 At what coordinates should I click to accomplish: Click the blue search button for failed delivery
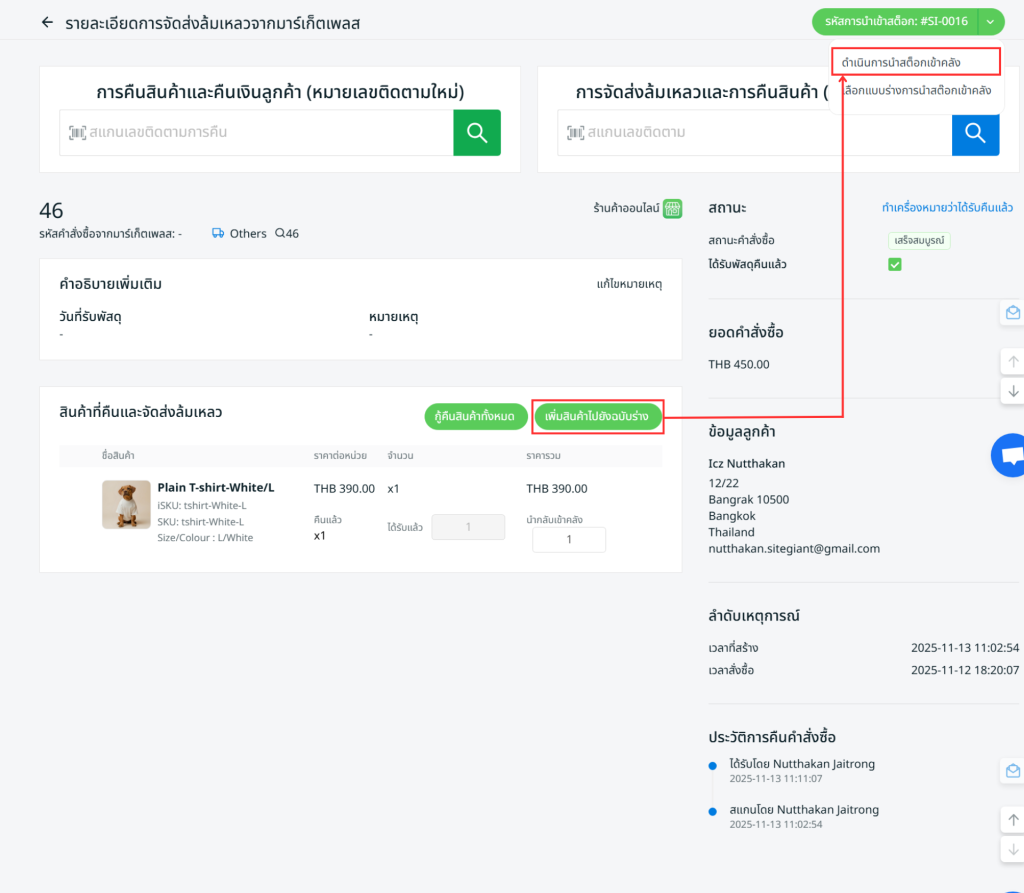[x=975, y=132]
